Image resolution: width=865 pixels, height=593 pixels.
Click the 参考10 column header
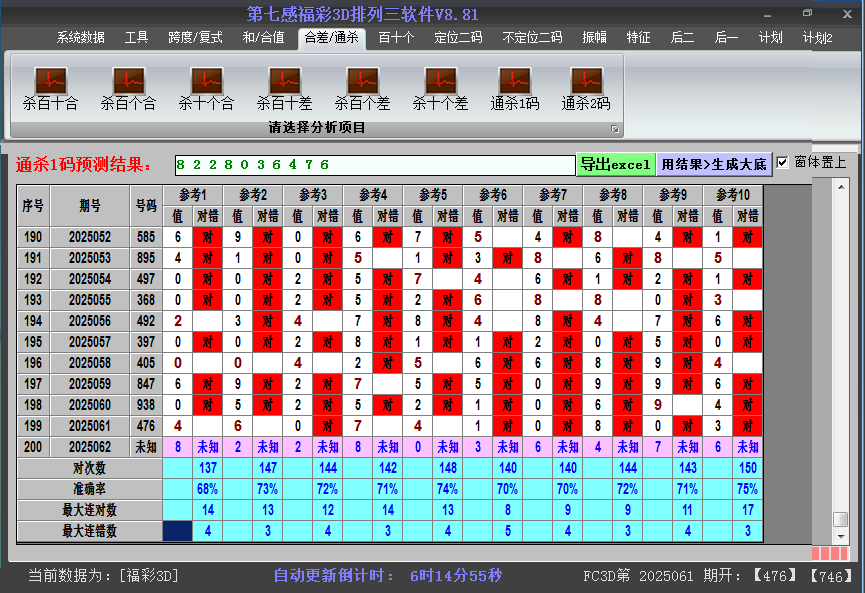tap(733, 195)
